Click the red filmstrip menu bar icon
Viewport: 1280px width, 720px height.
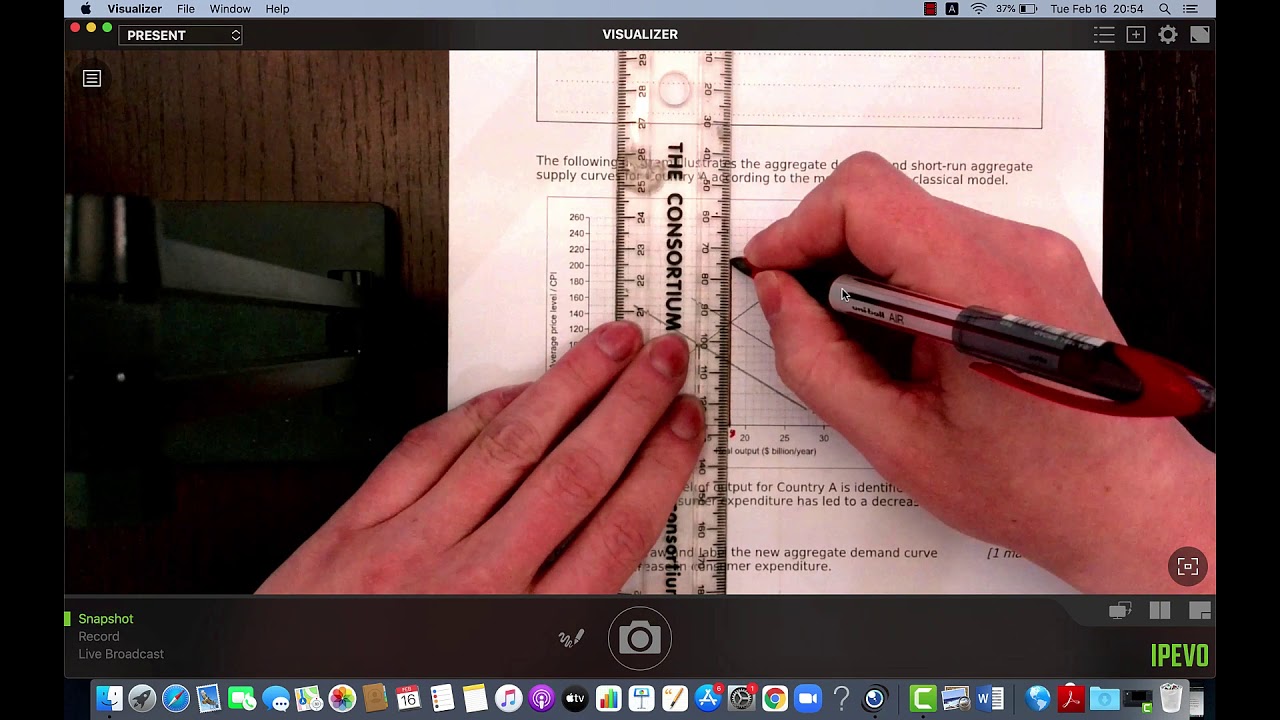pyautogui.click(x=930, y=9)
